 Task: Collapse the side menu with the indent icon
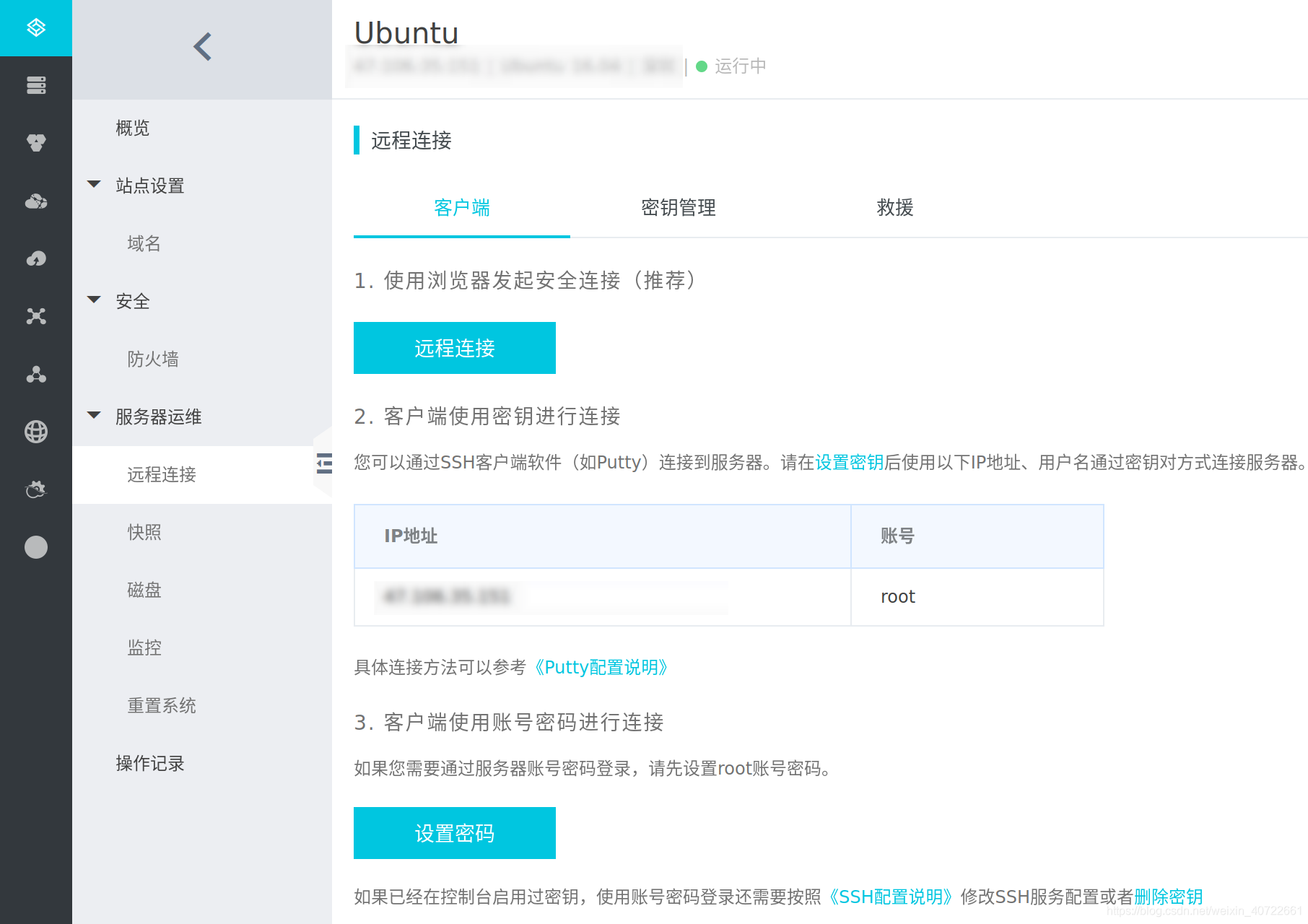click(324, 463)
